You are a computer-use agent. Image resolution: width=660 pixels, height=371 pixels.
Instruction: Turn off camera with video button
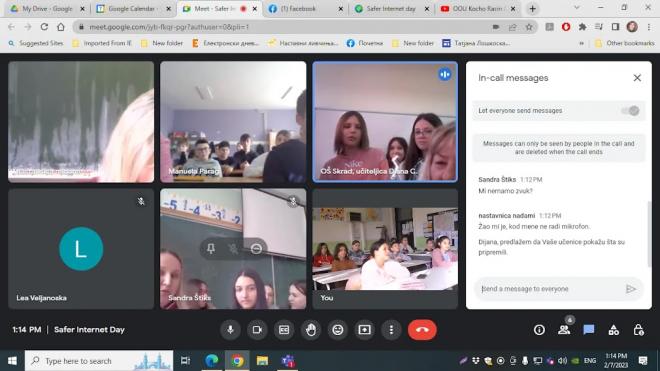tap(257, 330)
